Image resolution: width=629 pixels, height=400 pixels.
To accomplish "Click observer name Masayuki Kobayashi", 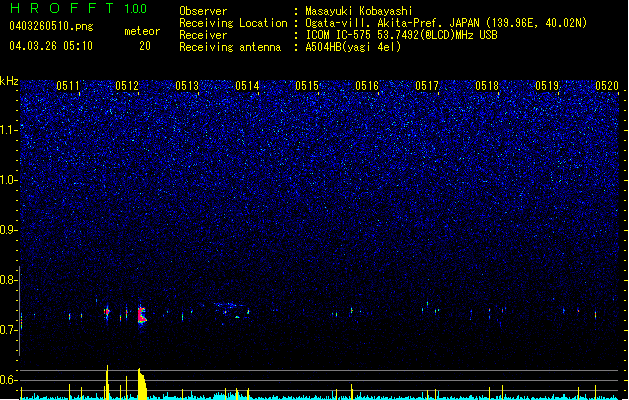I will (359, 11).
